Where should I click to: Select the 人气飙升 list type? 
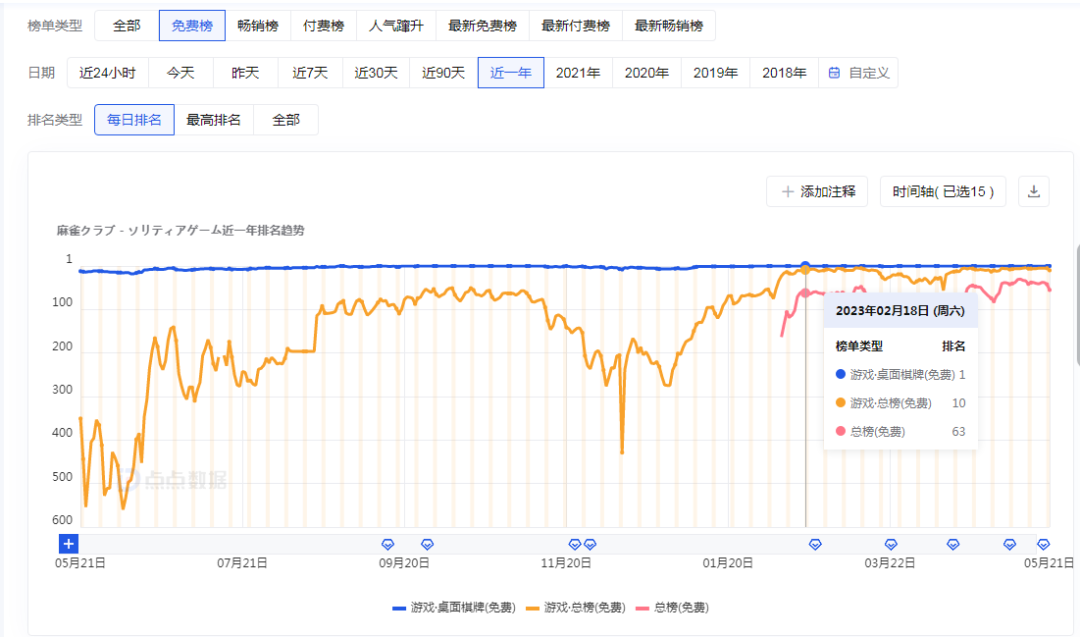click(x=397, y=25)
